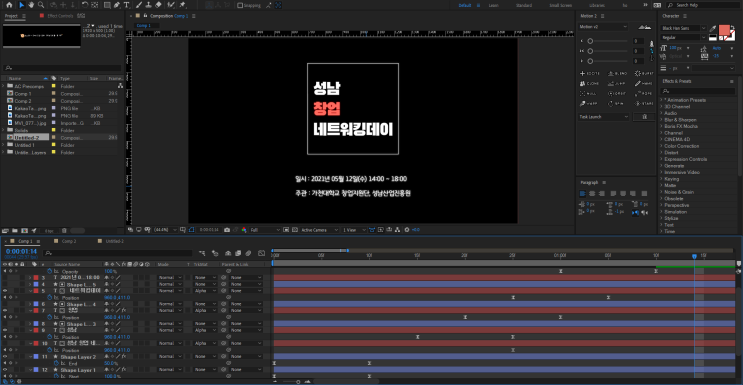Viewport: 743px width, 385px height.
Task: Toggle the Snapping checkbox
Action: [x=240, y=6]
